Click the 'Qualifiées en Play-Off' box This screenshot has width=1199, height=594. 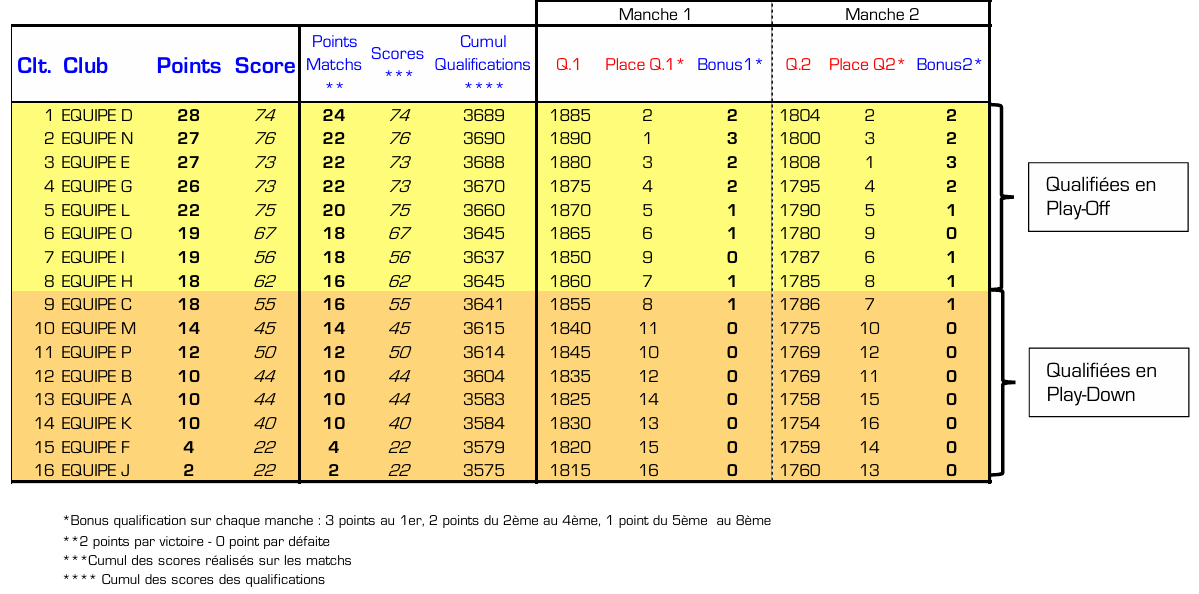pos(1108,196)
